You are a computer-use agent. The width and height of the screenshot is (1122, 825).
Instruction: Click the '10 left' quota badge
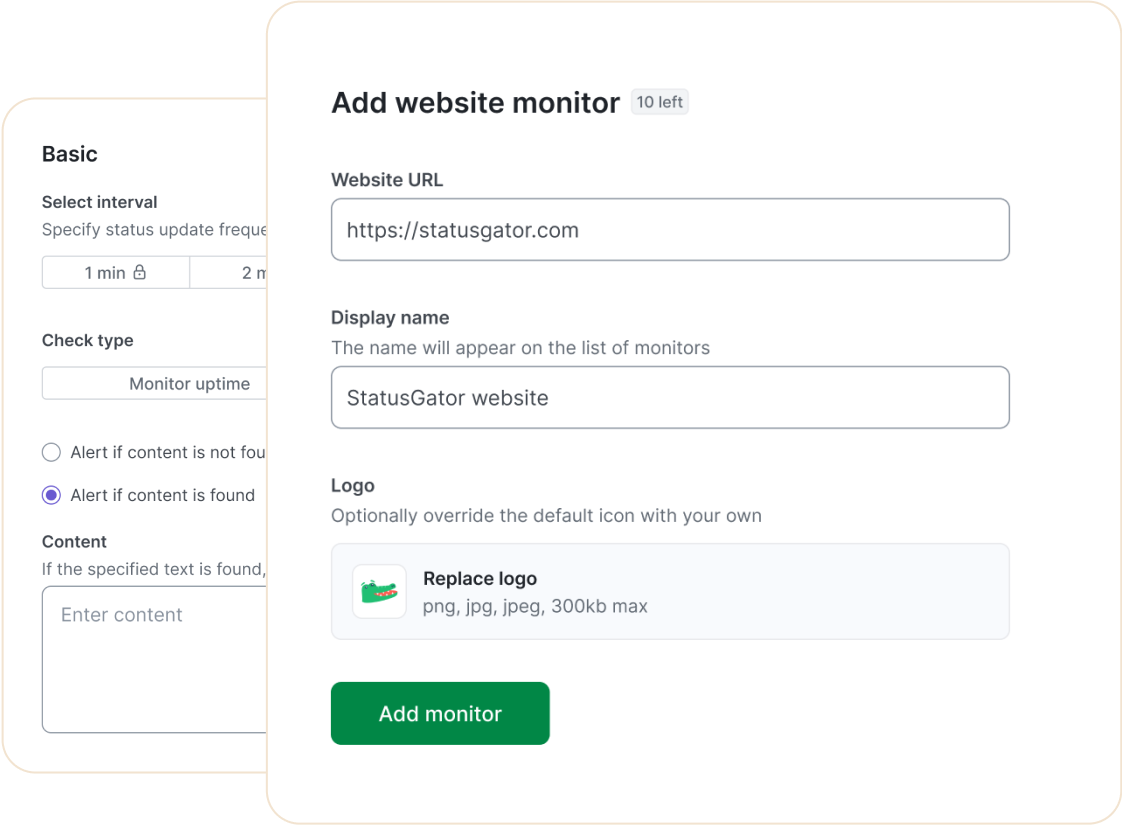[659, 102]
